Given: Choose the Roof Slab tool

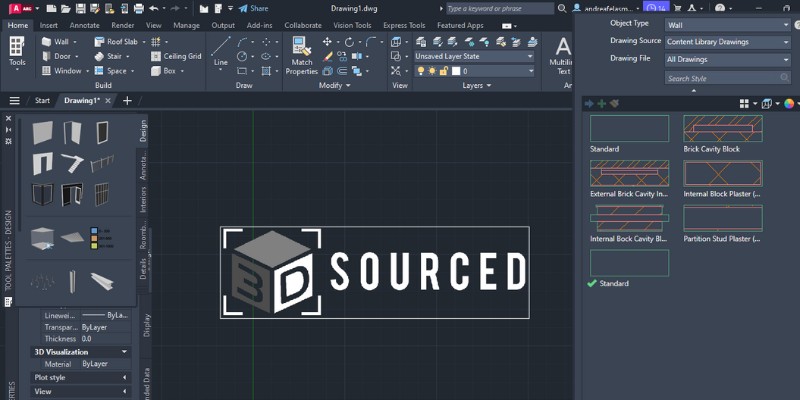Looking at the screenshot, I should [x=116, y=42].
